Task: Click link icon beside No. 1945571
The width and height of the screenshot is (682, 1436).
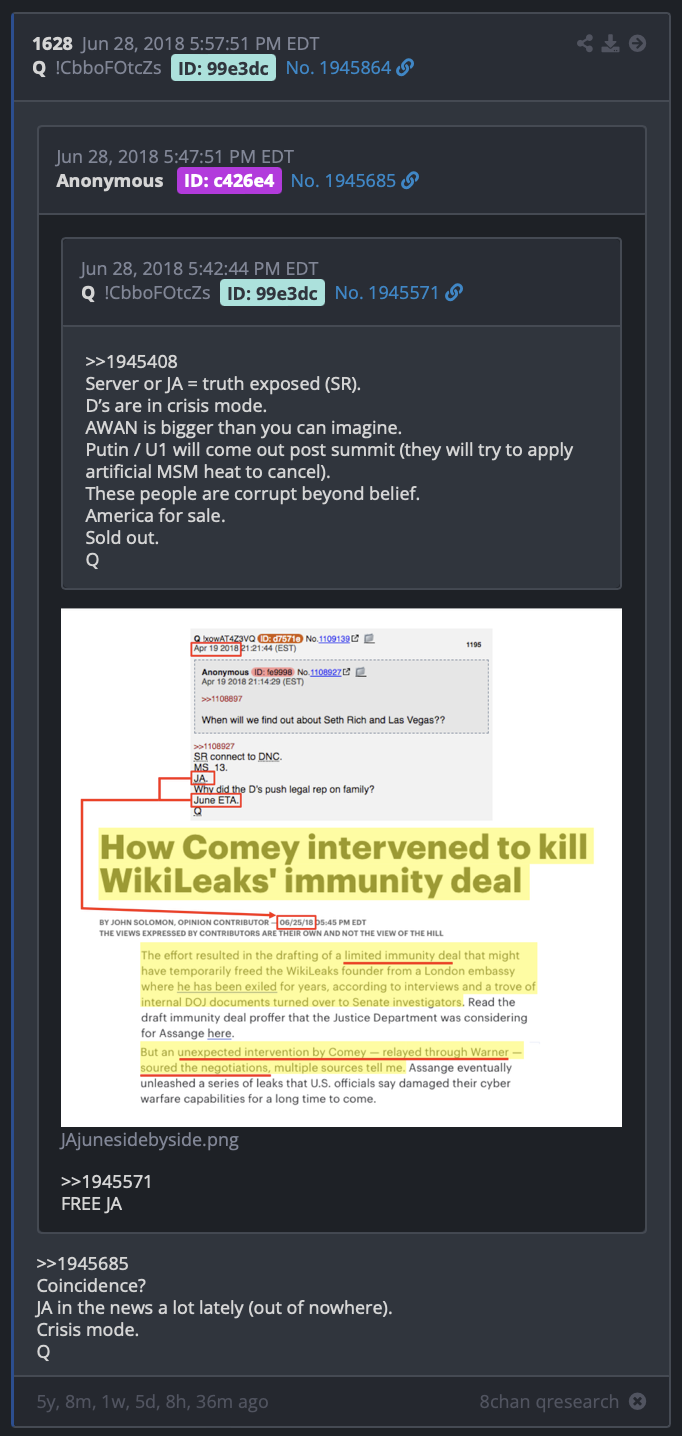Action: 454,293
